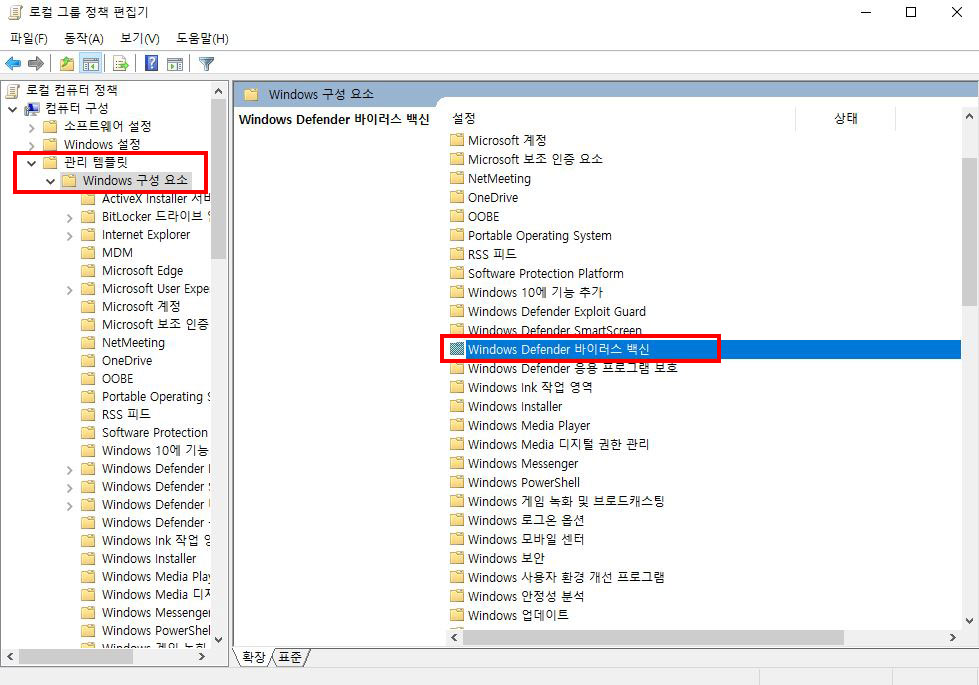Viewport: 979px width, 685px height.
Task: Open filter options with the funnel icon
Action: tap(206, 63)
